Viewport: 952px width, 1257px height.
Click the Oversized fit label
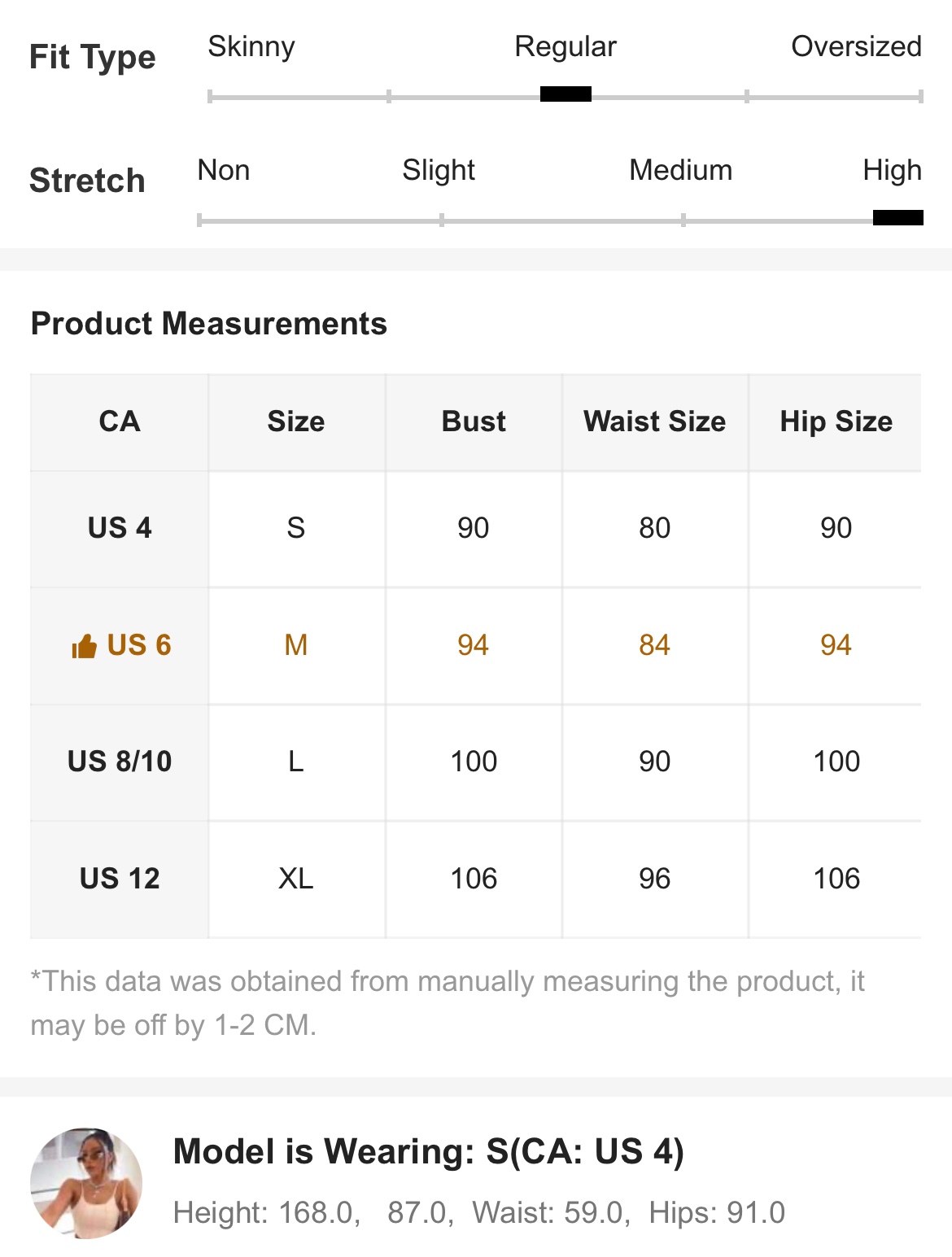(x=856, y=46)
